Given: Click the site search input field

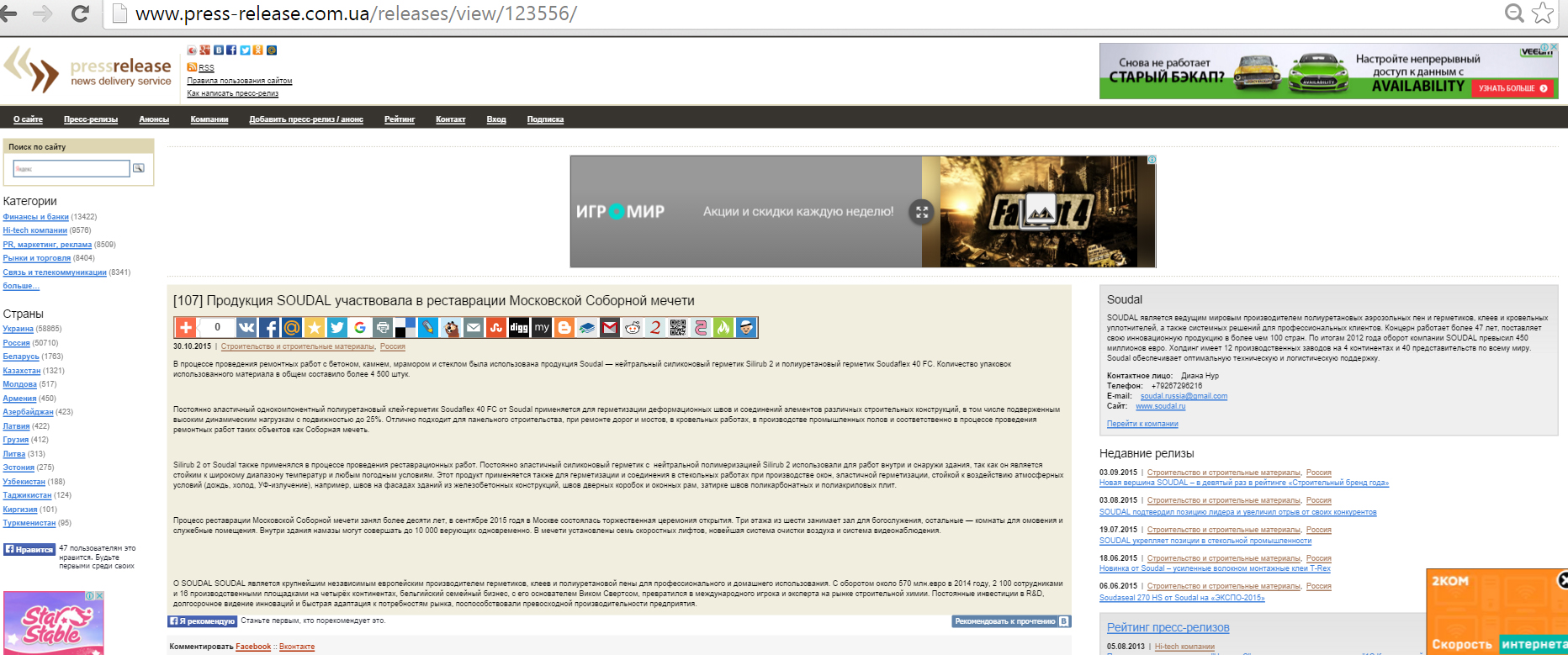Looking at the screenshot, I should tap(72, 169).
